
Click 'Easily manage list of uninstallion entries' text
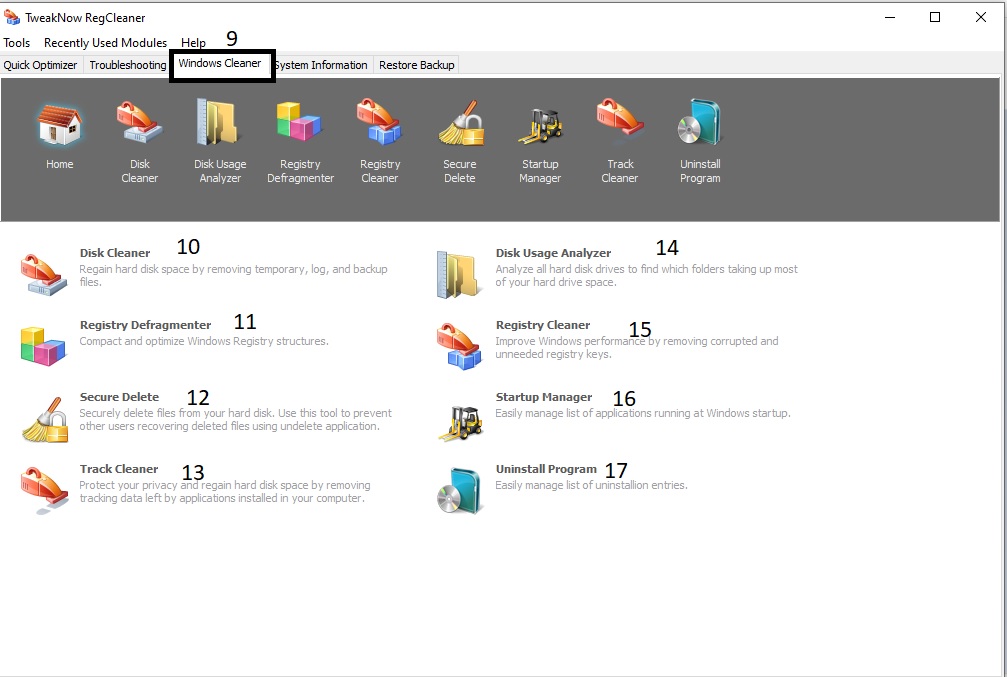[591, 485]
